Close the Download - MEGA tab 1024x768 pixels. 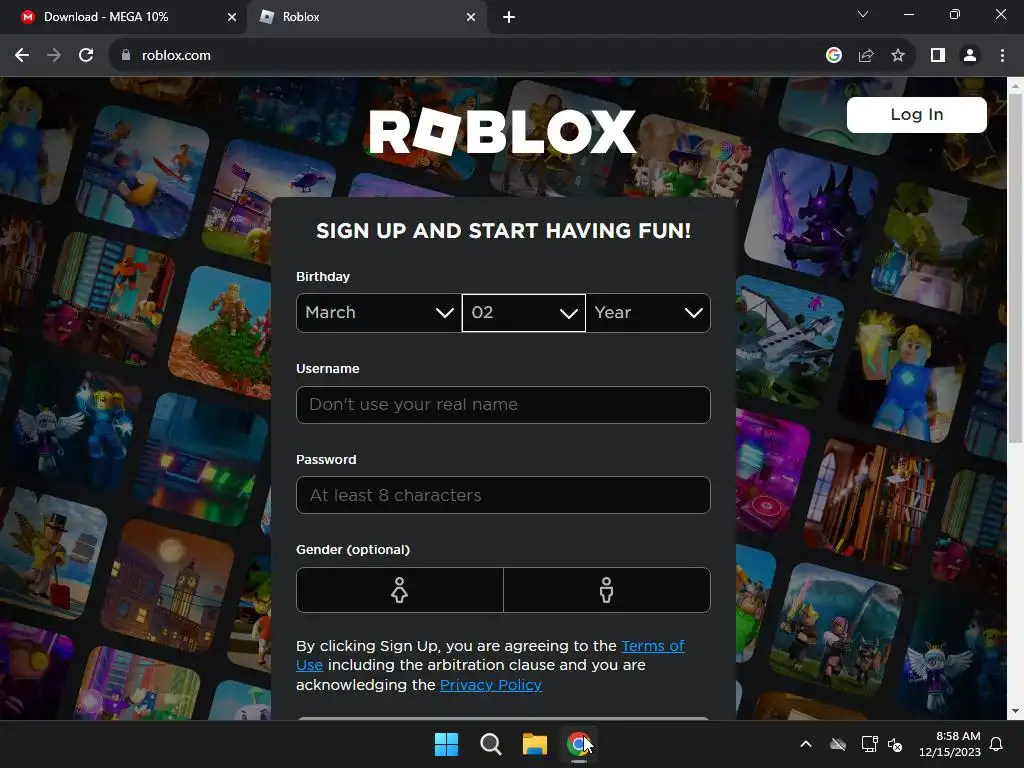(232, 18)
